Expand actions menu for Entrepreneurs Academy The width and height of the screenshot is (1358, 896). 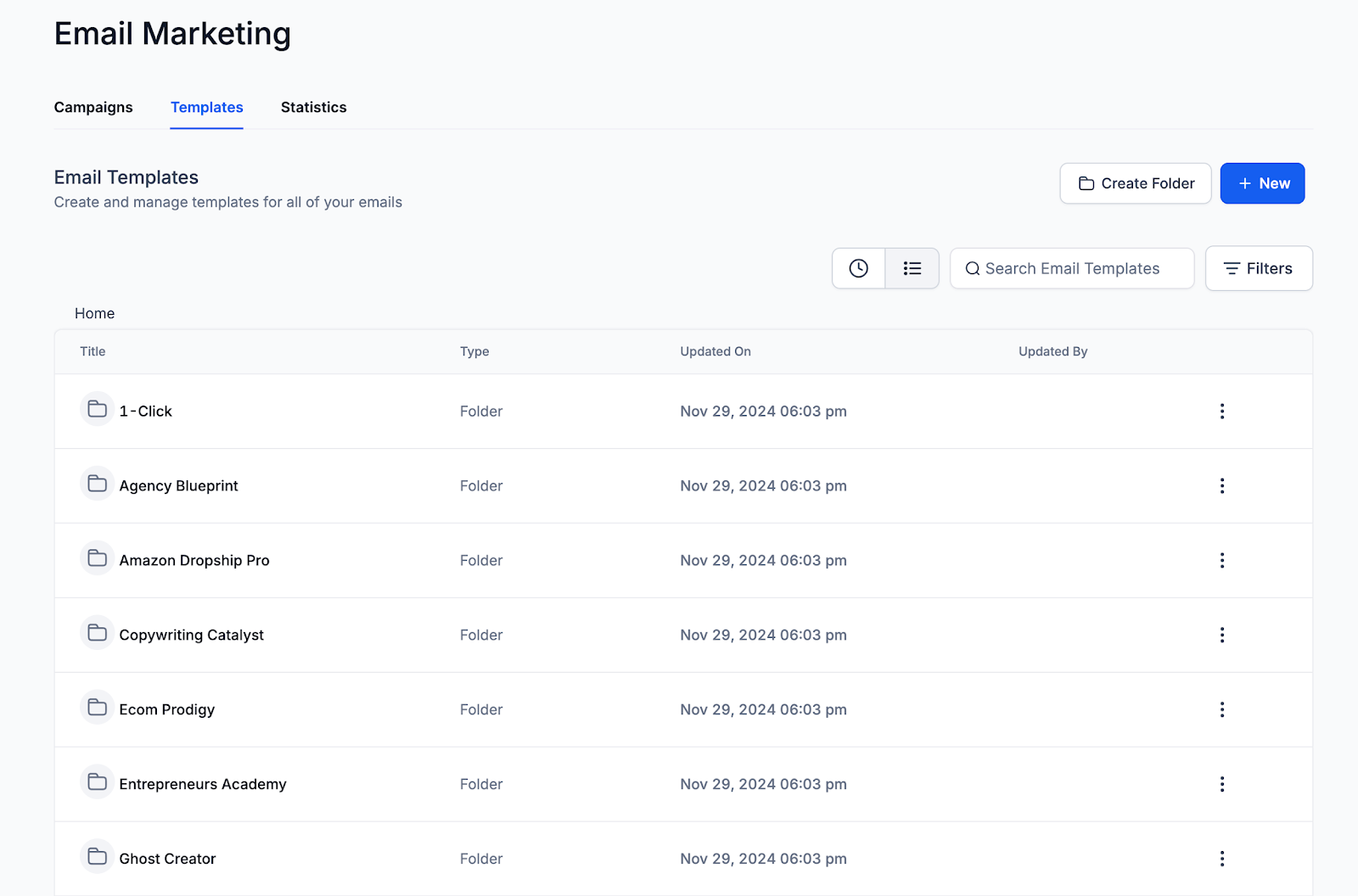point(1222,783)
